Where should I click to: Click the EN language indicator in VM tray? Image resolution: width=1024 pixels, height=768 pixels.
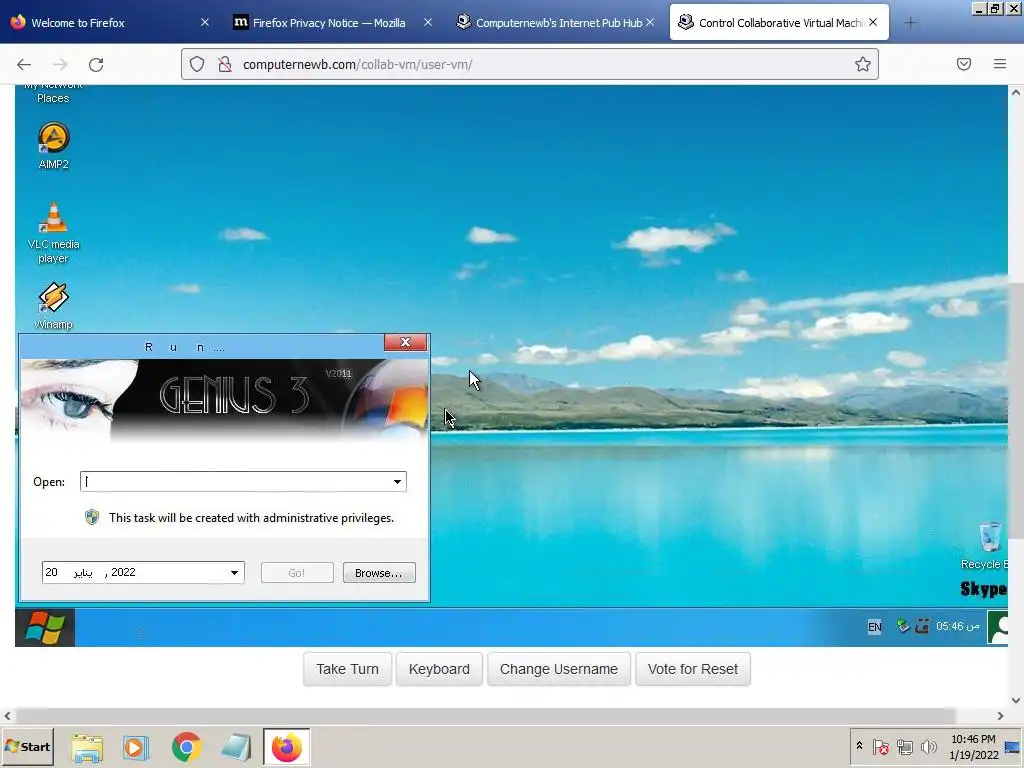(x=874, y=627)
